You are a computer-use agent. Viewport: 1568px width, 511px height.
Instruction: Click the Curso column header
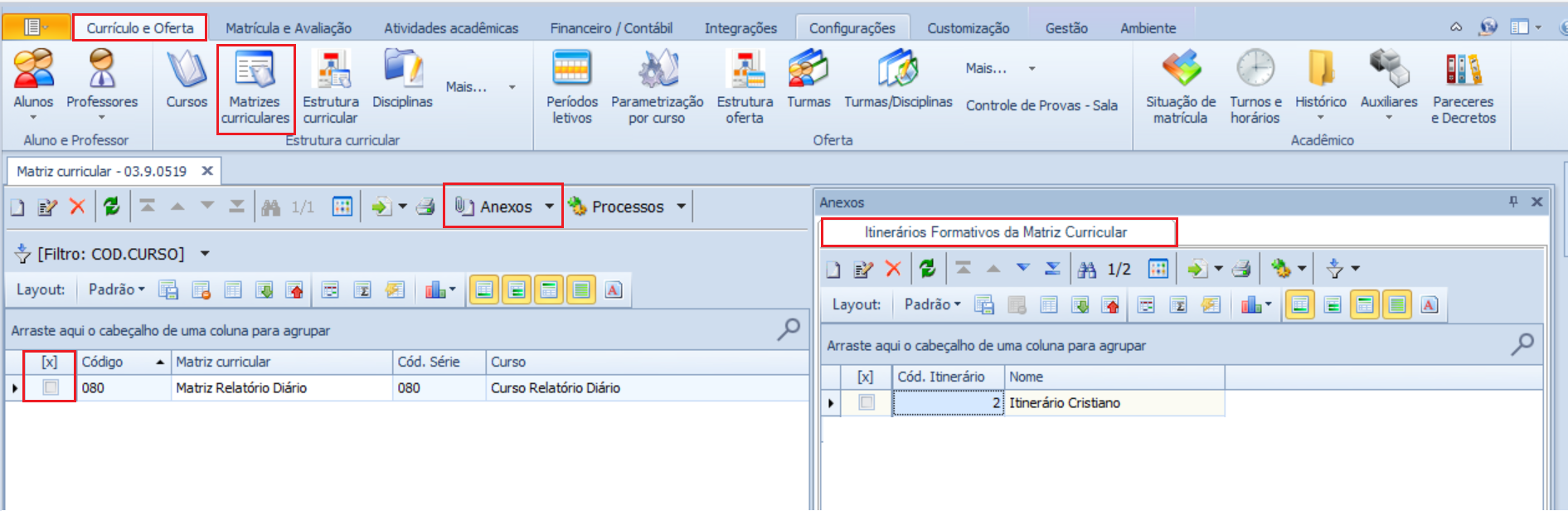pyautogui.click(x=647, y=362)
